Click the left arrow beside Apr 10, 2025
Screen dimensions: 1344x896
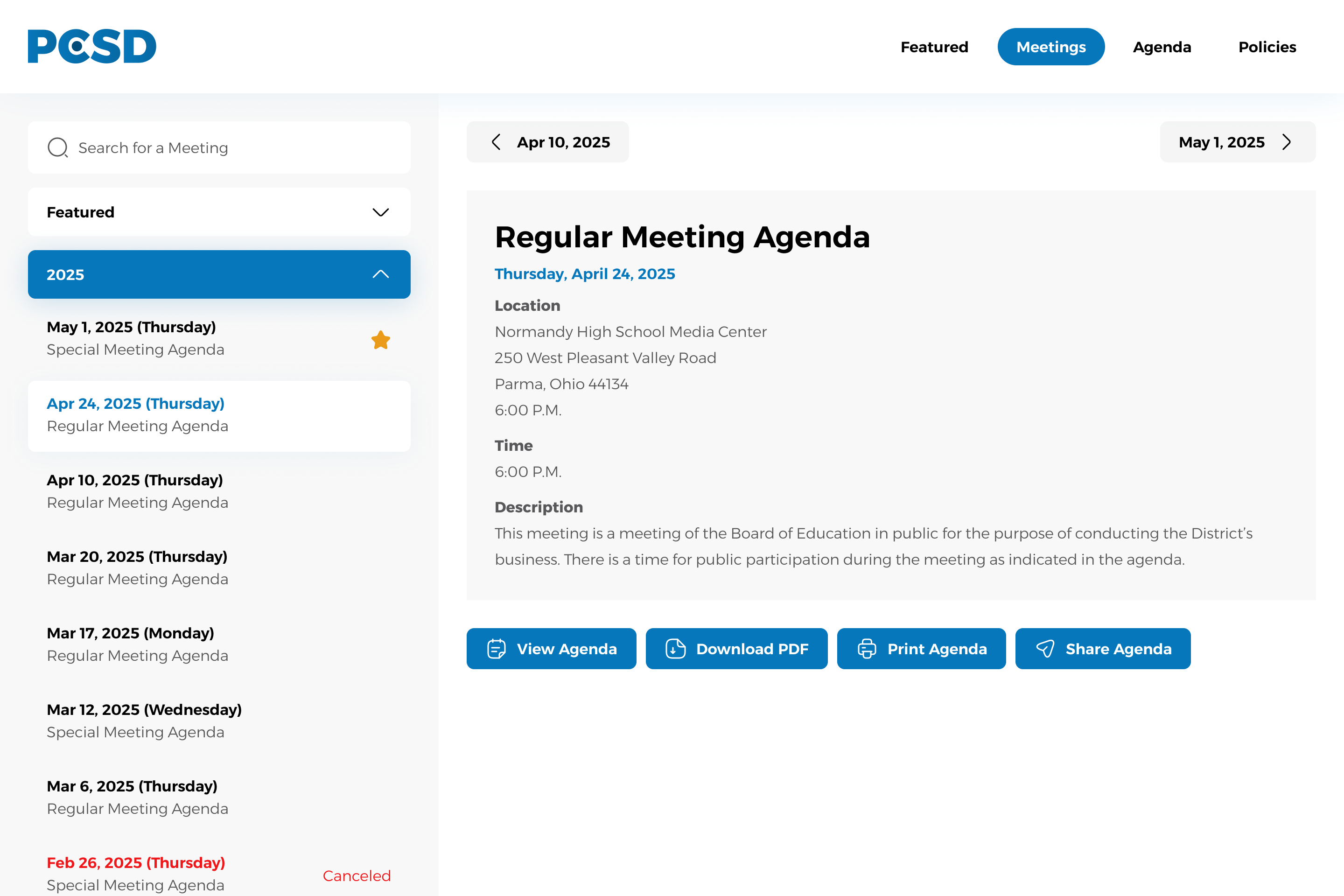496,142
